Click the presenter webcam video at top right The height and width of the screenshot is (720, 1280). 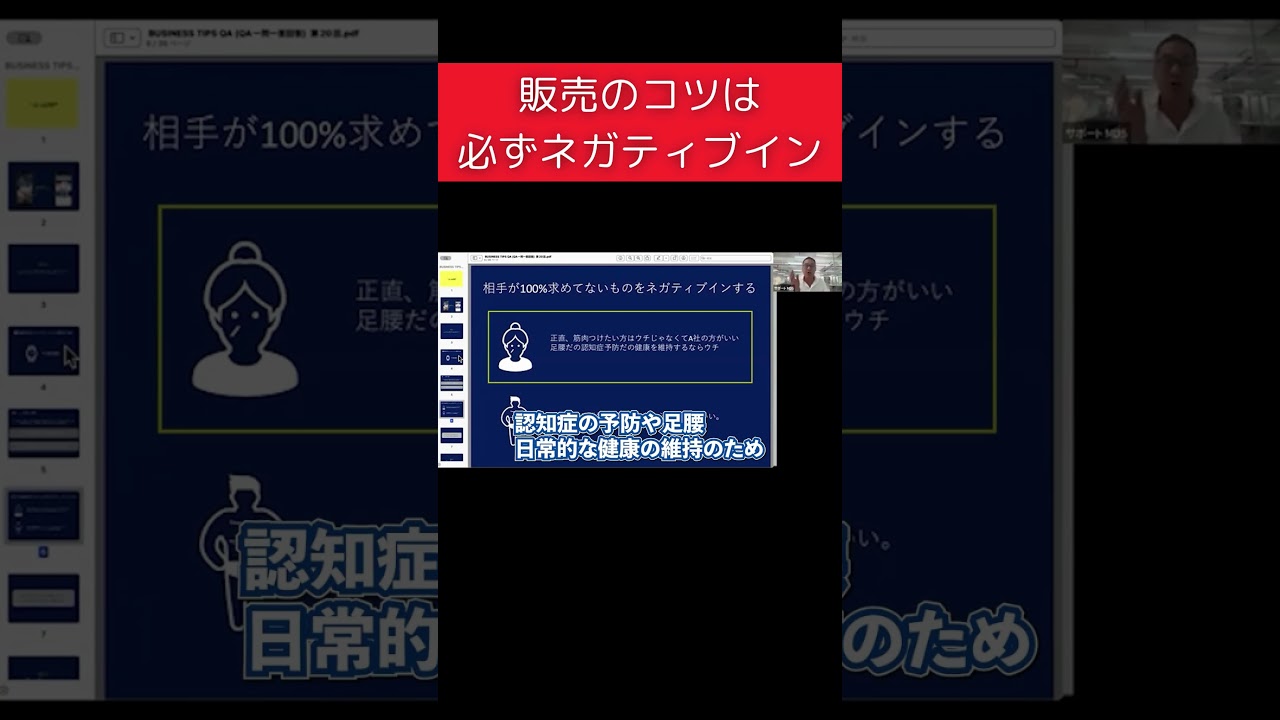(1170, 85)
